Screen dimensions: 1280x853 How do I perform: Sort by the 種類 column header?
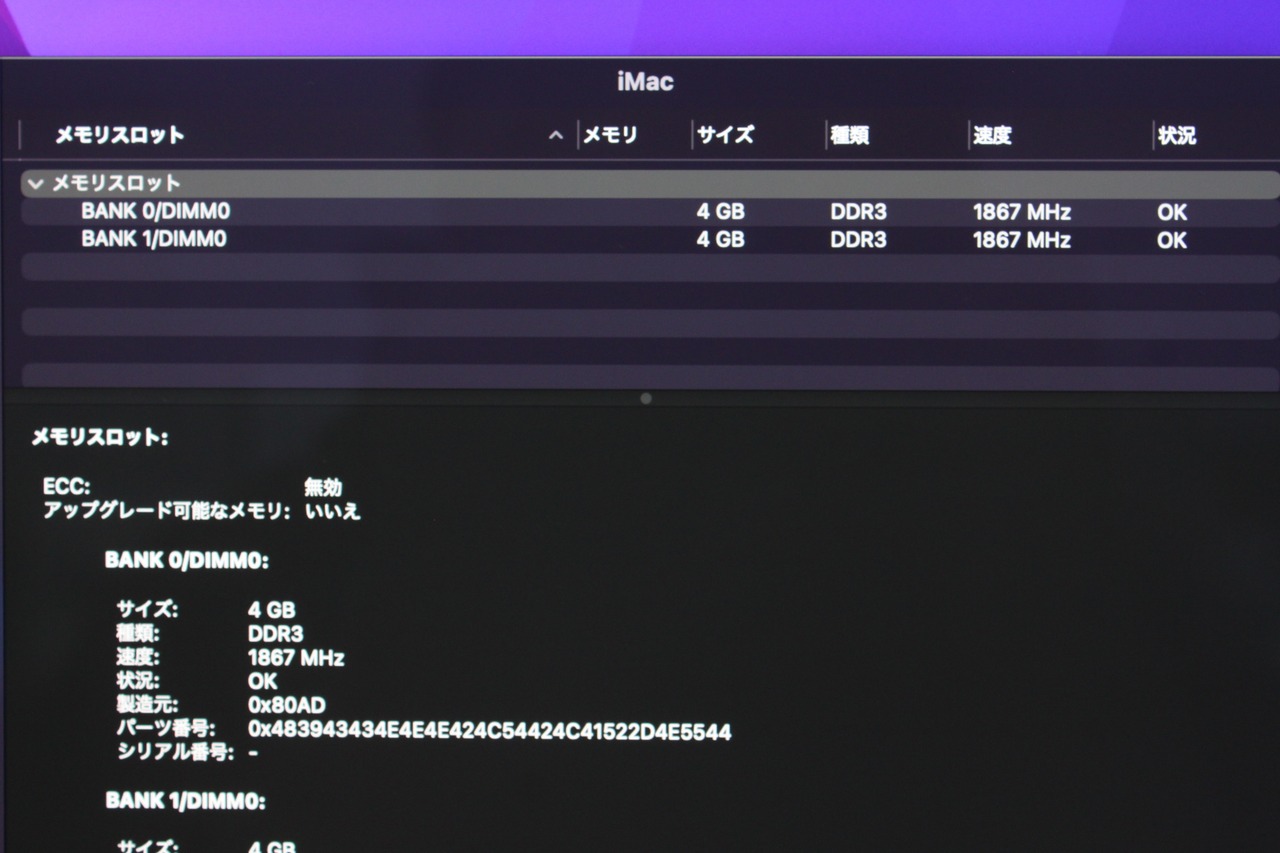(850, 135)
